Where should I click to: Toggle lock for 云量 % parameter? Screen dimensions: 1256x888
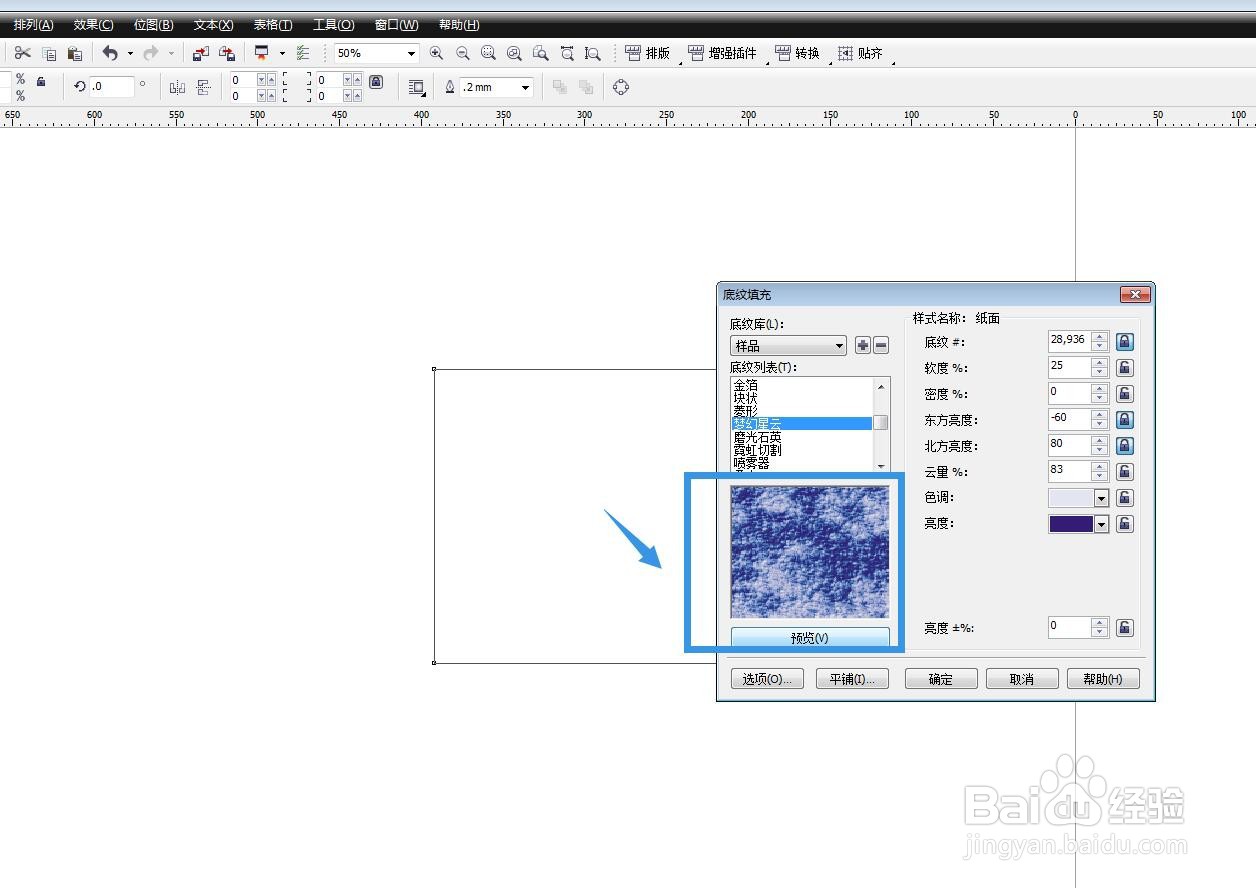click(x=1124, y=472)
